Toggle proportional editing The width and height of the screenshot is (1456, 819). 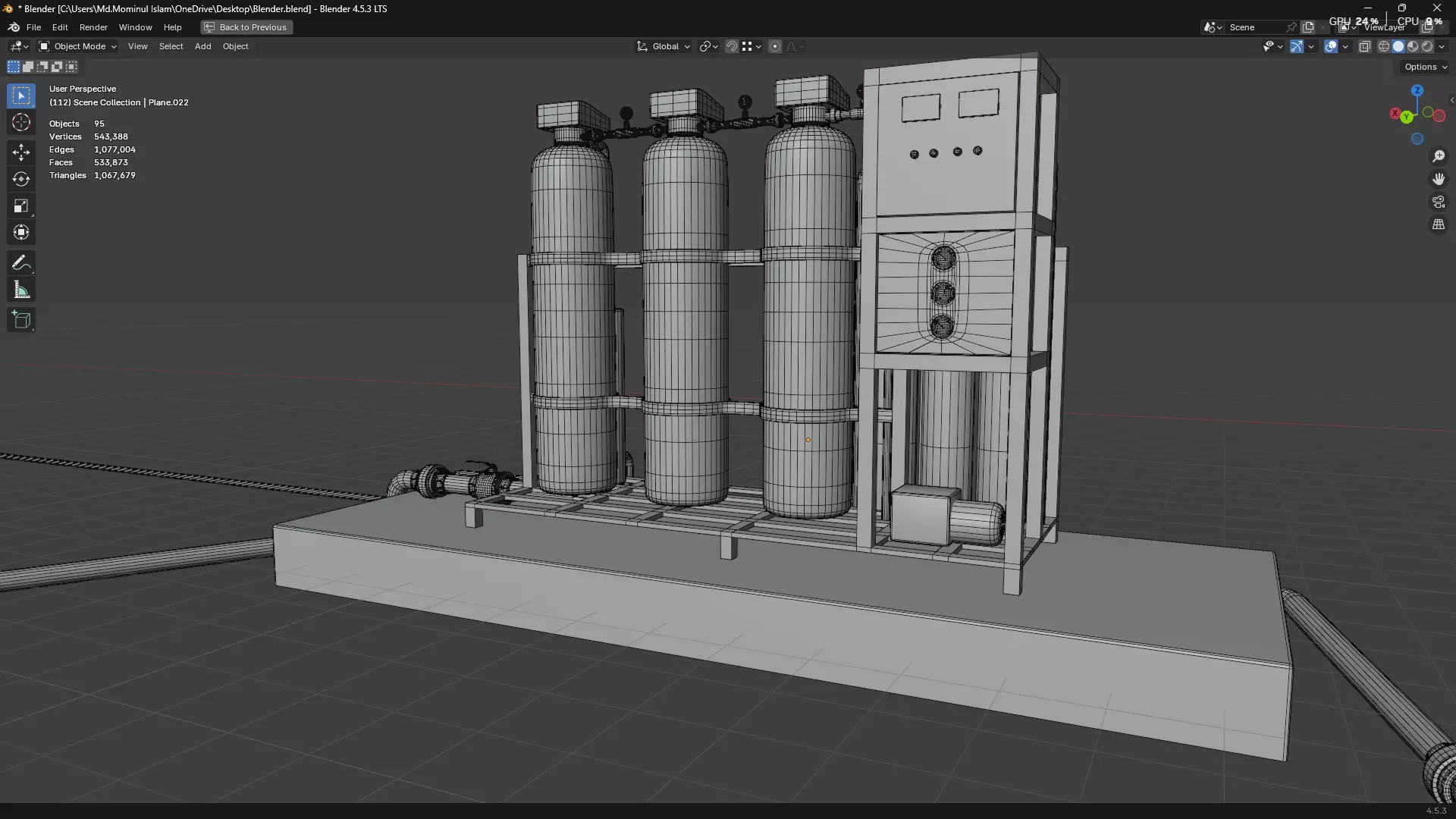pyautogui.click(x=775, y=46)
